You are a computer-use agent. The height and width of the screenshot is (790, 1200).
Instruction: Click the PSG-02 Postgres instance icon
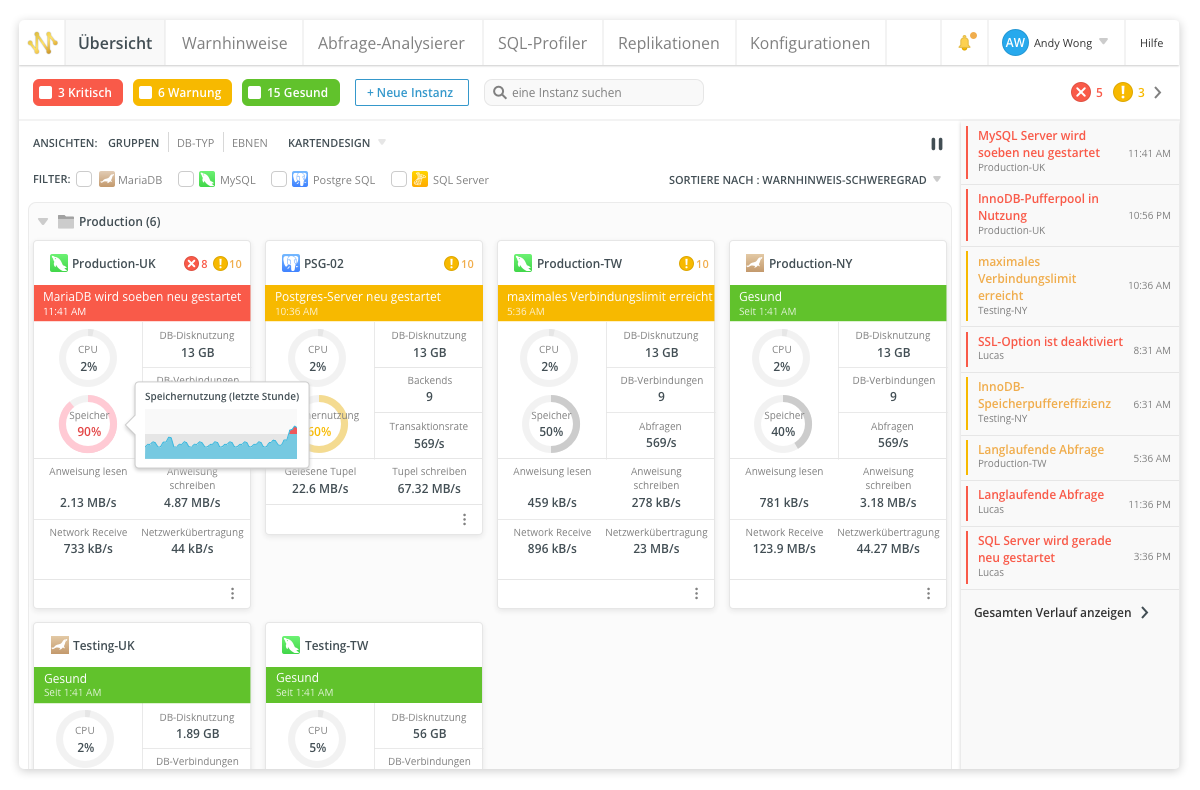(x=291, y=263)
